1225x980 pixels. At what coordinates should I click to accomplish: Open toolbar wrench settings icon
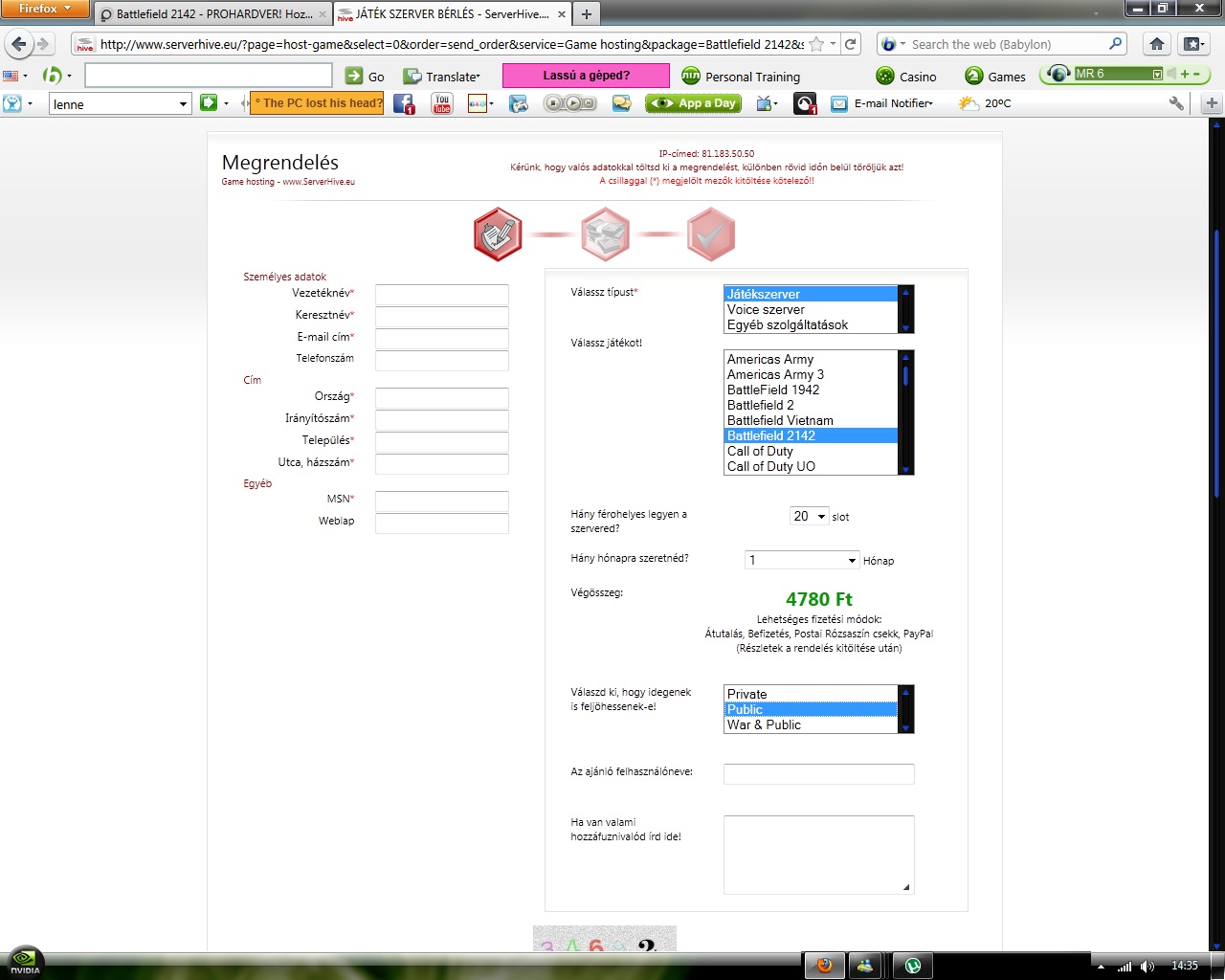[1176, 103]
